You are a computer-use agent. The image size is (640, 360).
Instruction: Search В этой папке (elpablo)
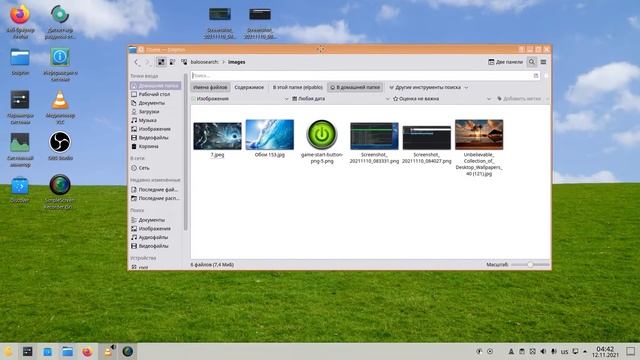pos(298,87)
